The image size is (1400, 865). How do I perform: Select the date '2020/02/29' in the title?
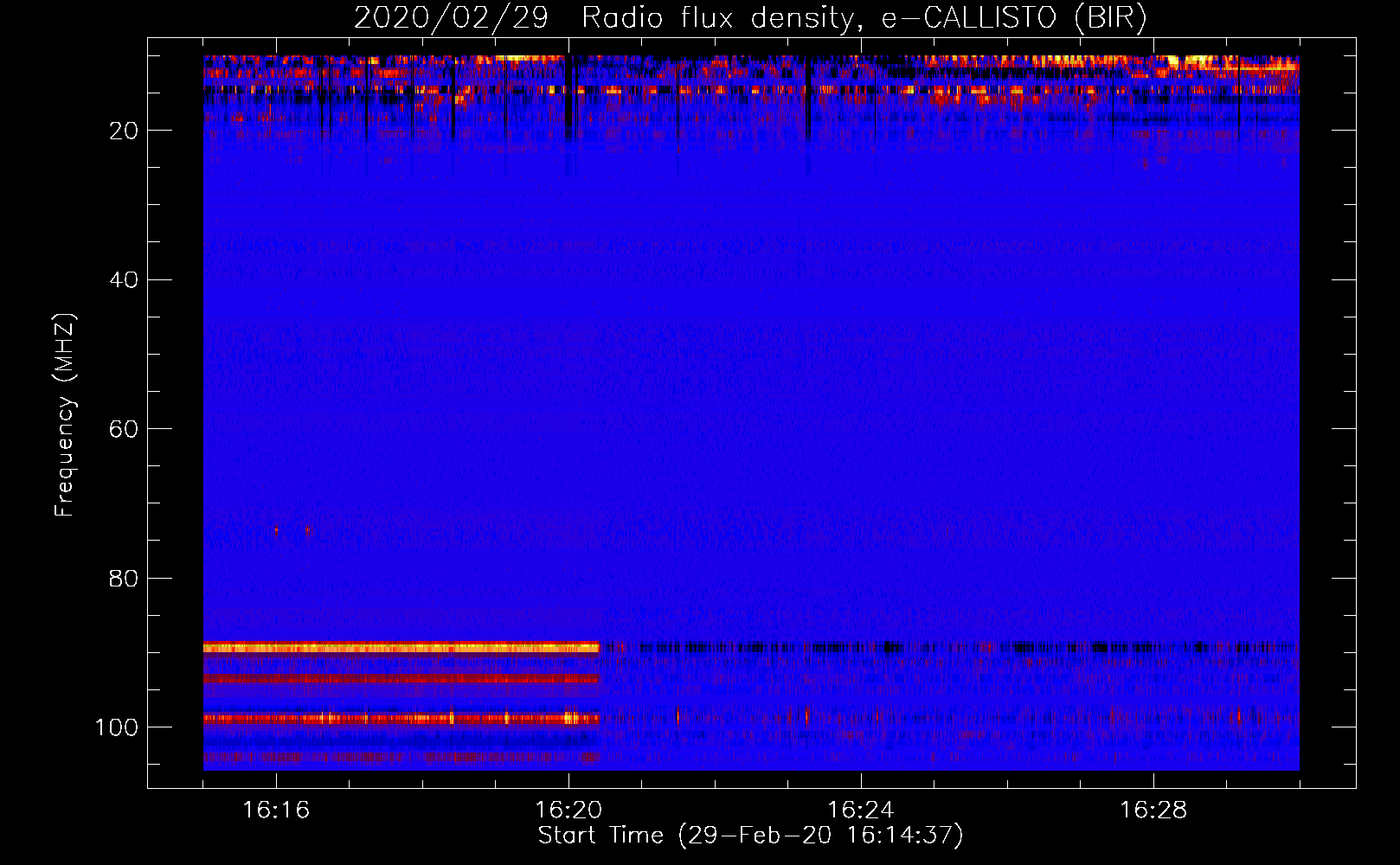coord(451,18)
